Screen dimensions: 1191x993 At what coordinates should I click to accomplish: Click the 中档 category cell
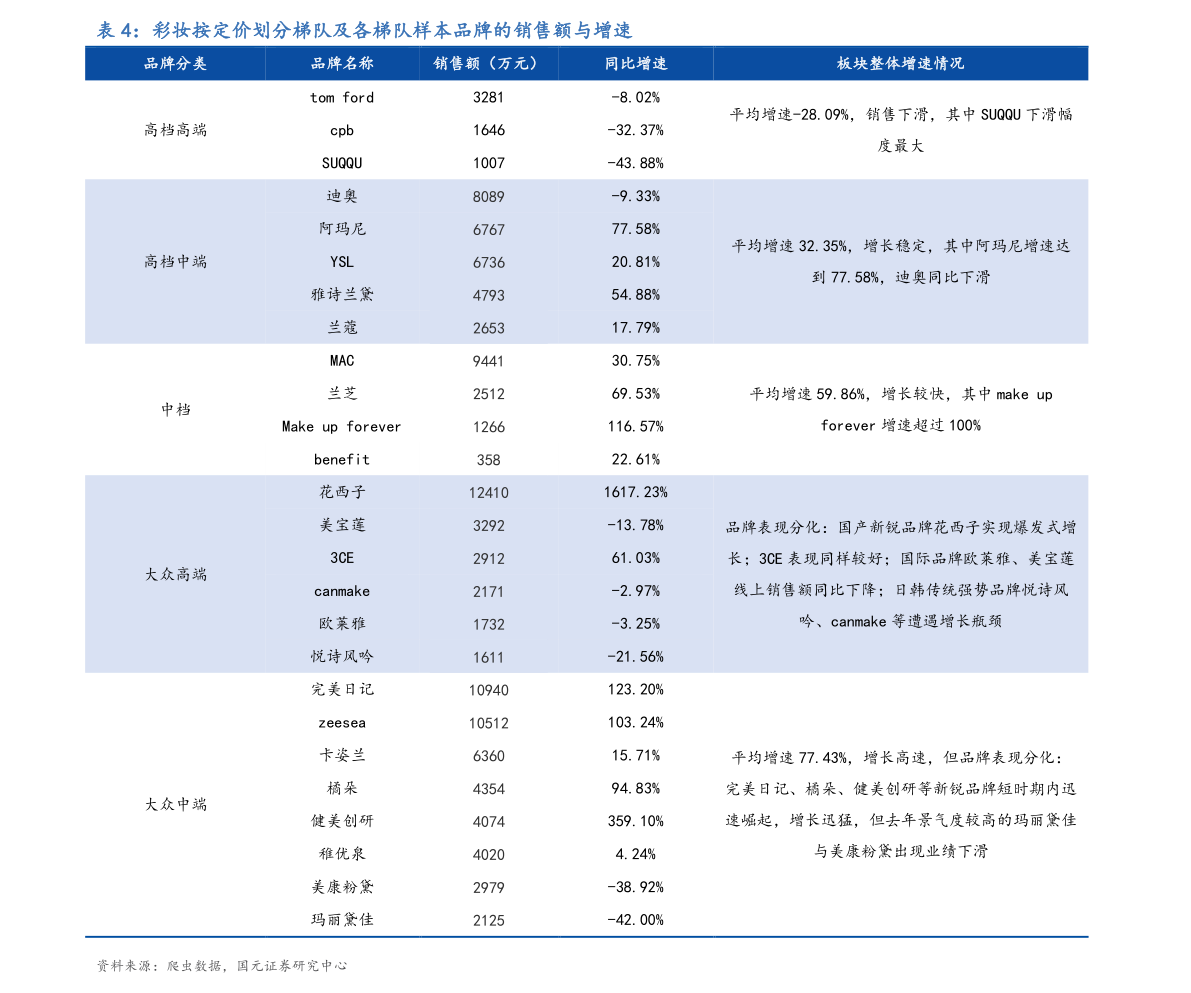[x=175, y=410]
